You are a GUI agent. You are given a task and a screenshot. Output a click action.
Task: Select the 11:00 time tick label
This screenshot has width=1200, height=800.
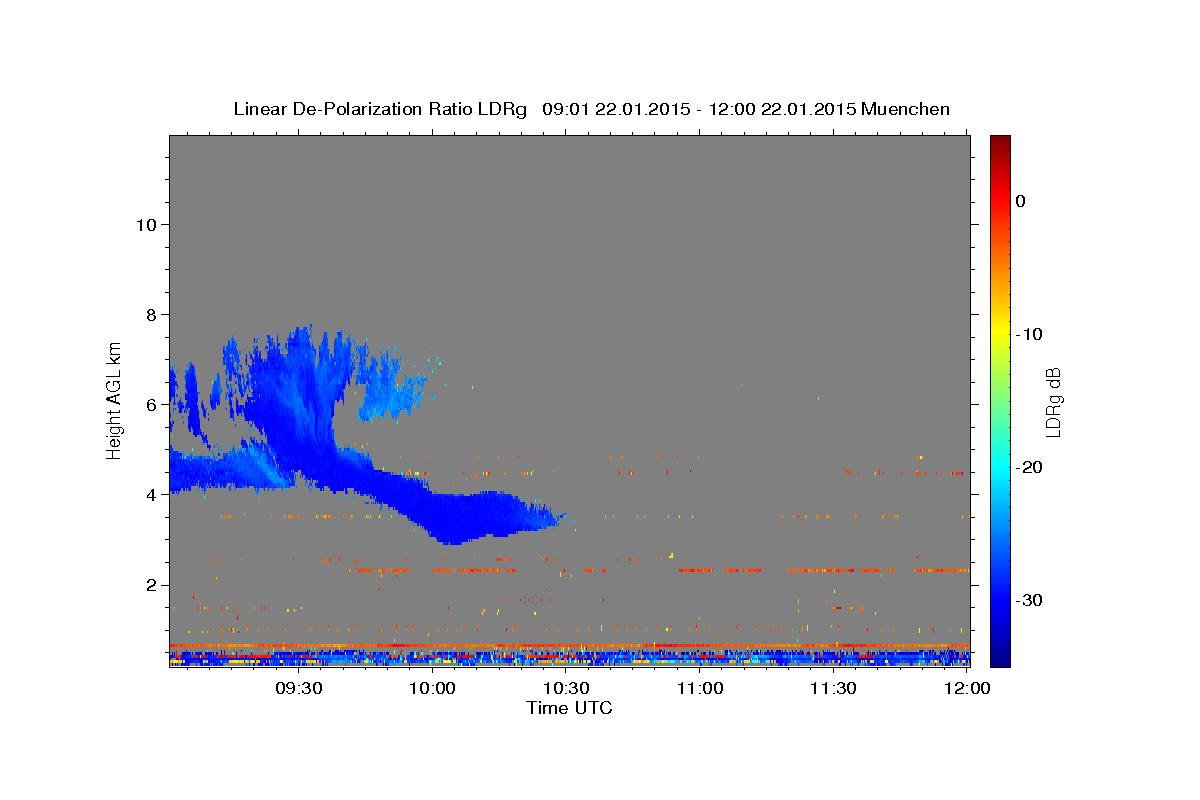700,688
